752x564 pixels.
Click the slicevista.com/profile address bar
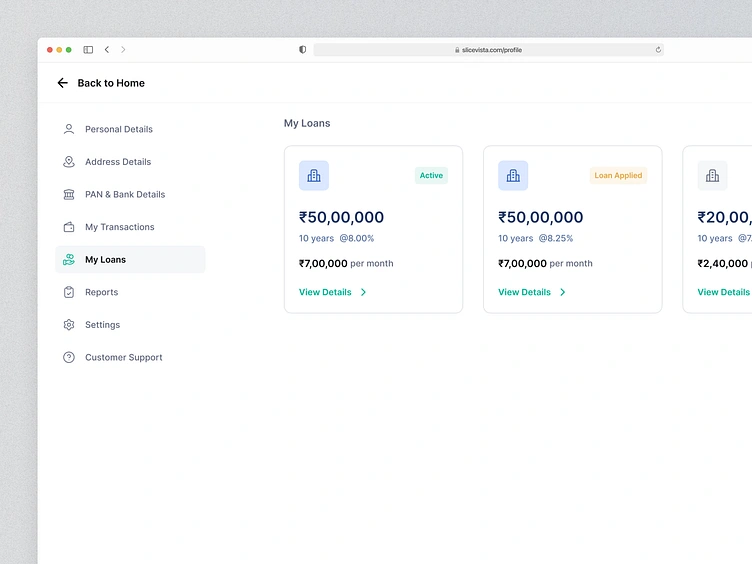pyautogui.click(x=489, y=50)
